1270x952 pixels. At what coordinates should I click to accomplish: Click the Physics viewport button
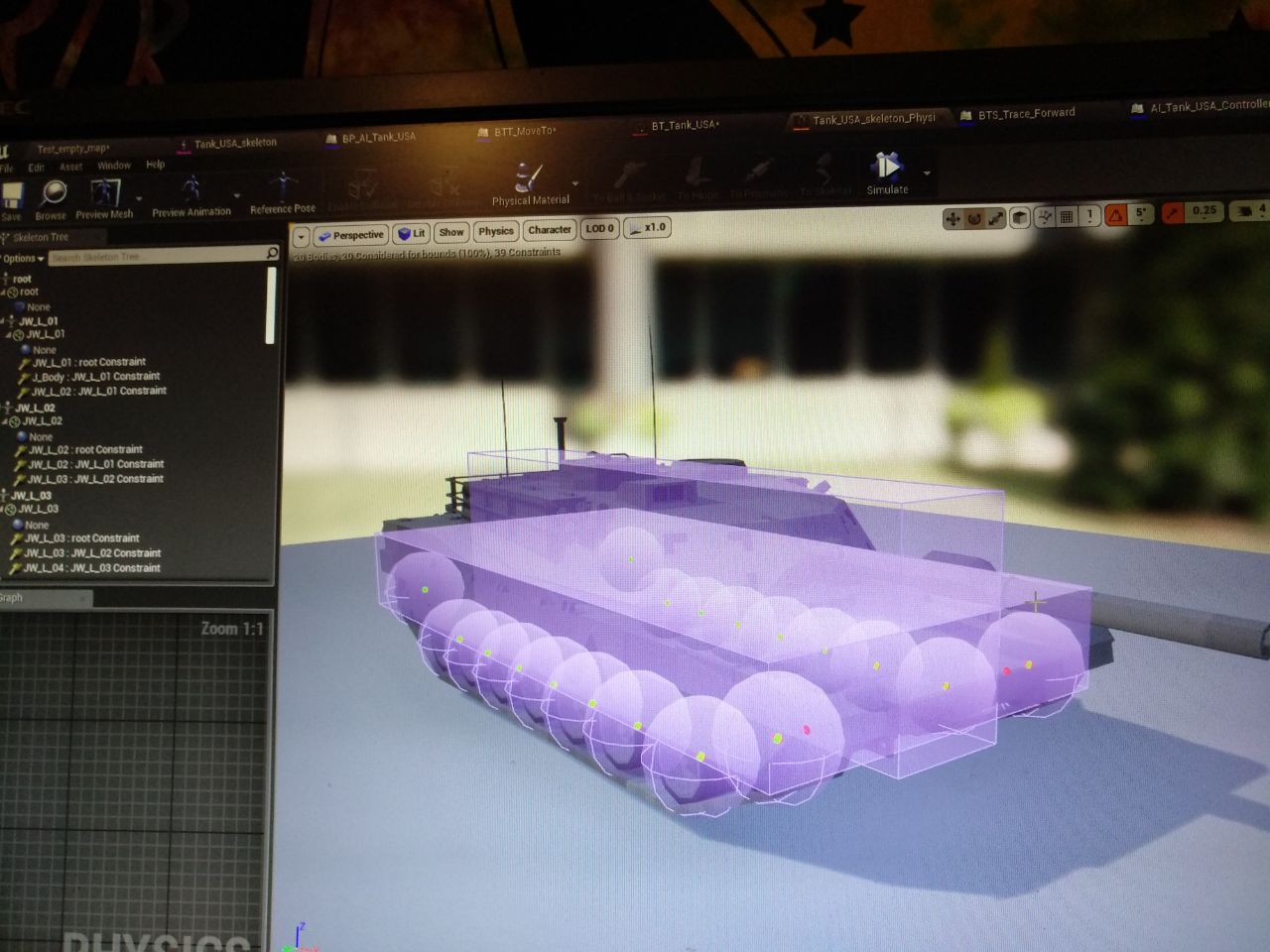coord(496,231)
